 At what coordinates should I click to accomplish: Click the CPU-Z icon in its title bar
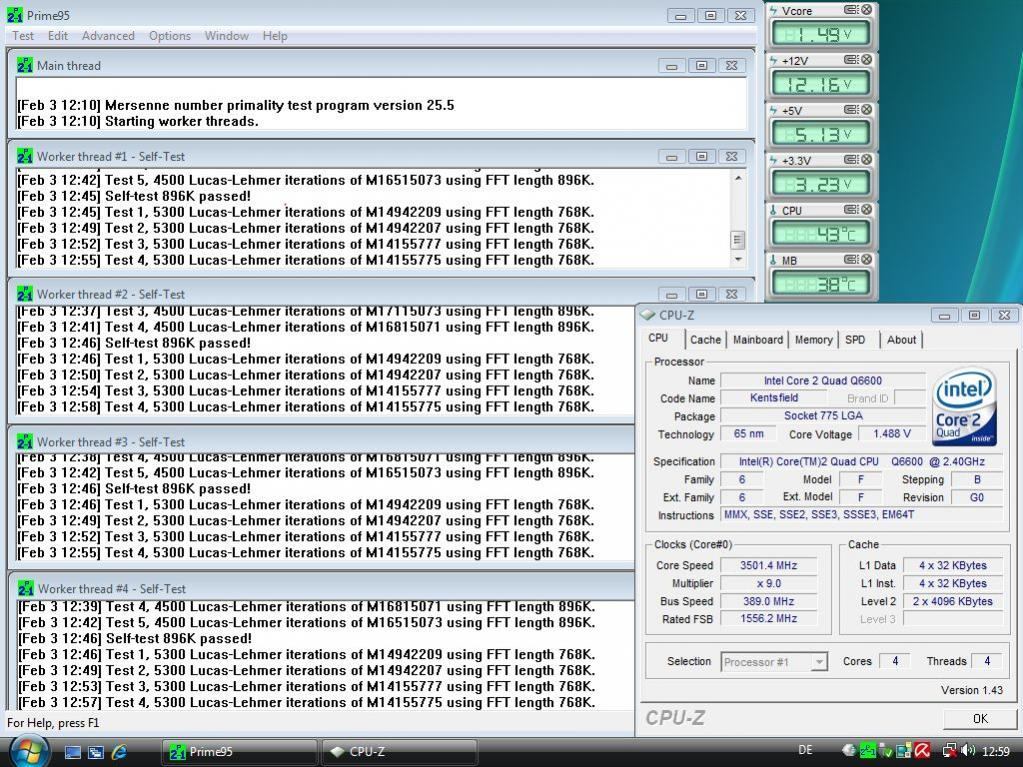coord(647,315)
